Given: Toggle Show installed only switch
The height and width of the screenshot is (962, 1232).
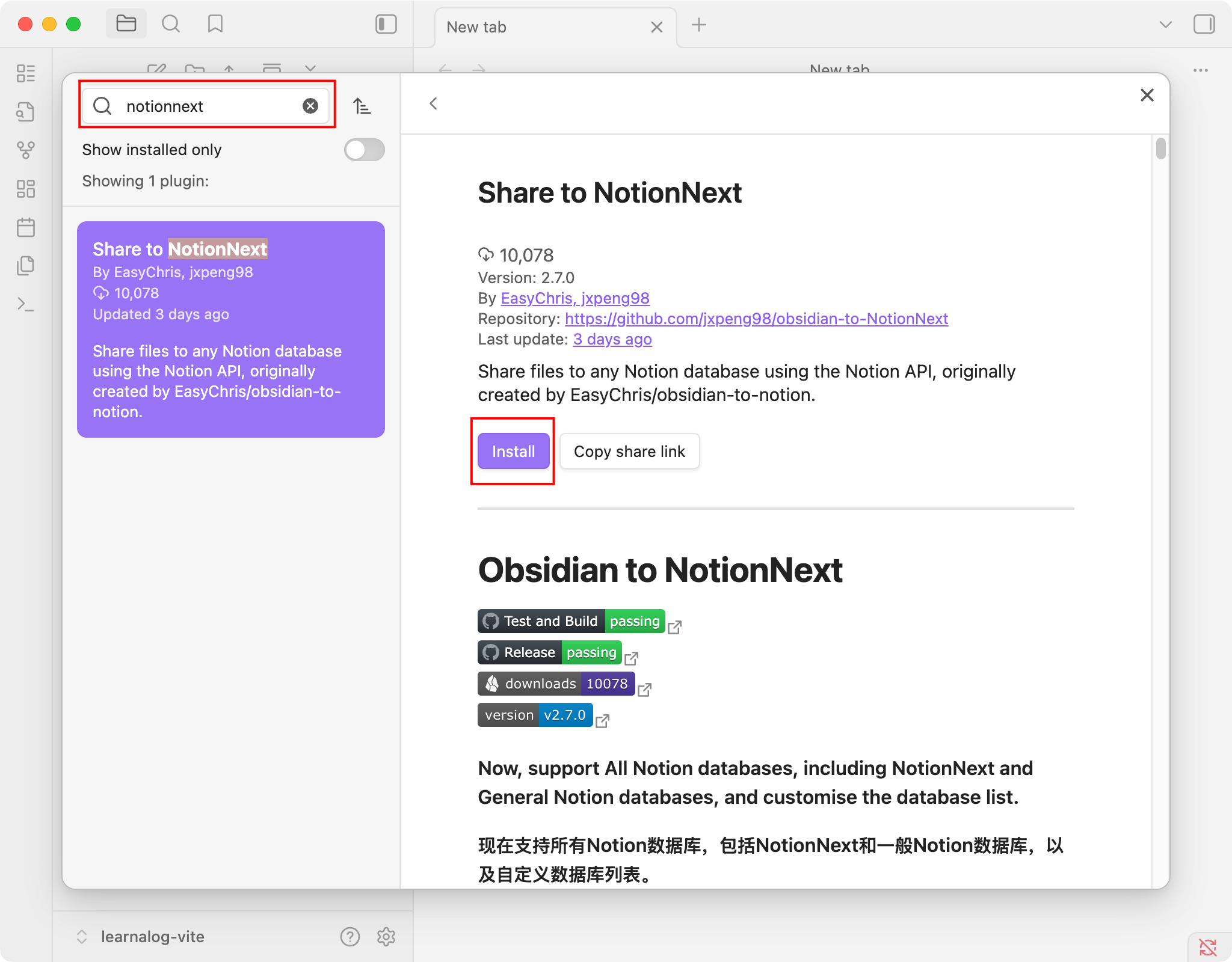Looking at the screenshot, I should [x=364, y=150].
